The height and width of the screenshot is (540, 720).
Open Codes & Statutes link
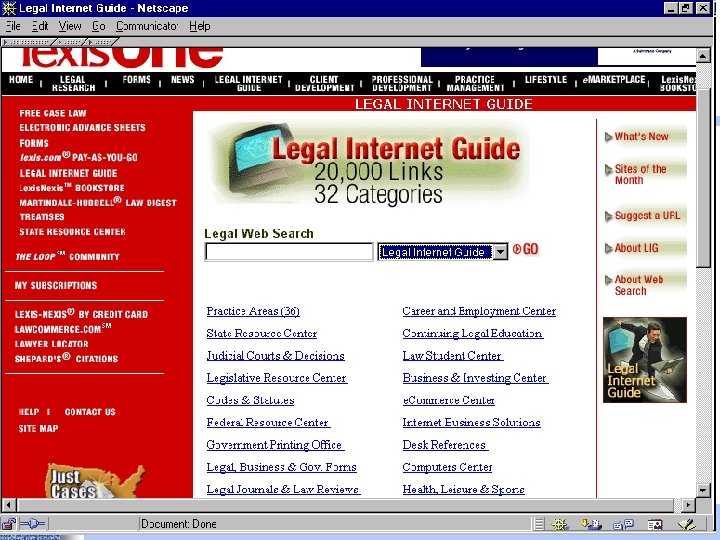click(x=250, y=400)
